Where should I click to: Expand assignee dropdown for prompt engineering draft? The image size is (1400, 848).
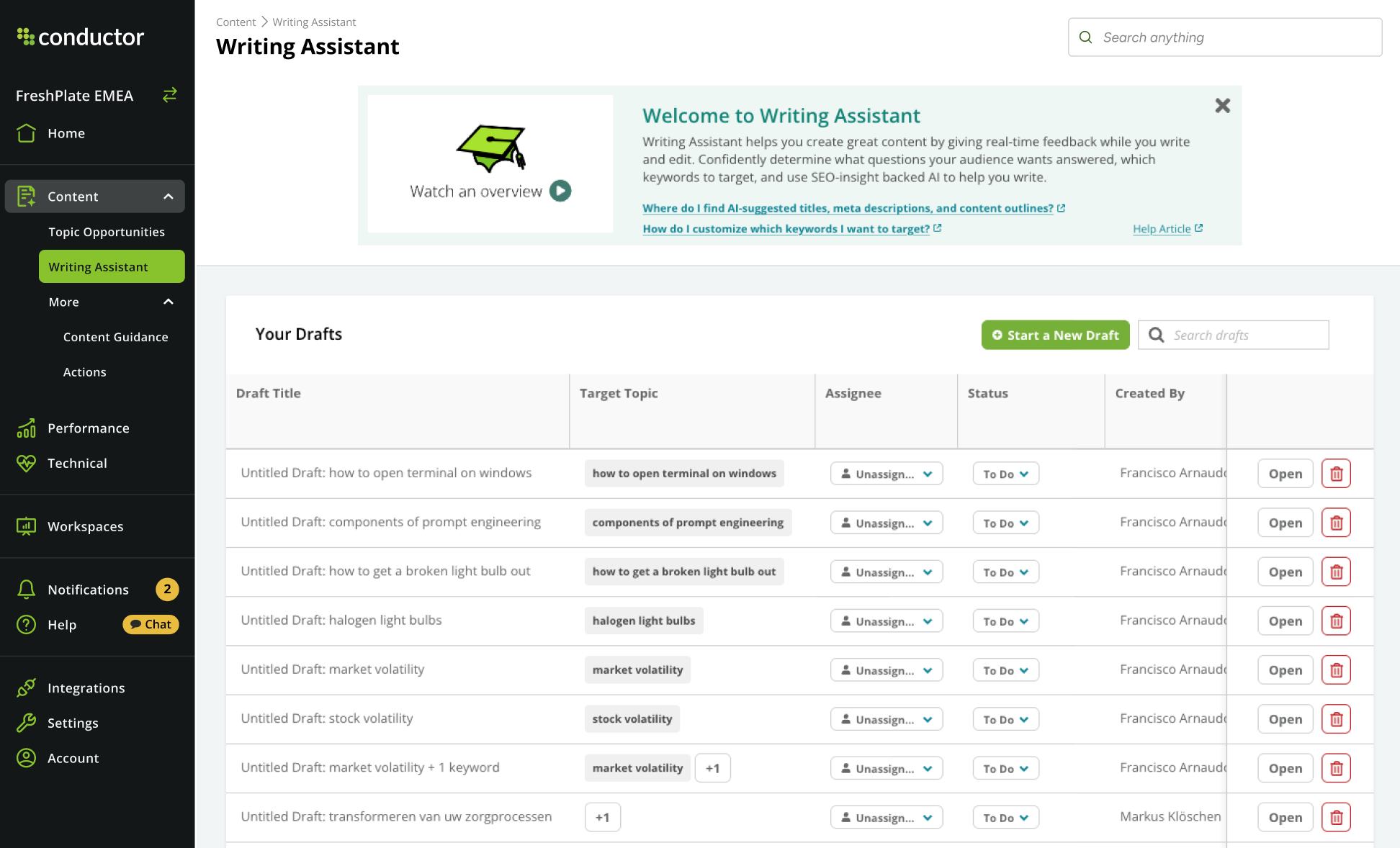click(887, 523)
